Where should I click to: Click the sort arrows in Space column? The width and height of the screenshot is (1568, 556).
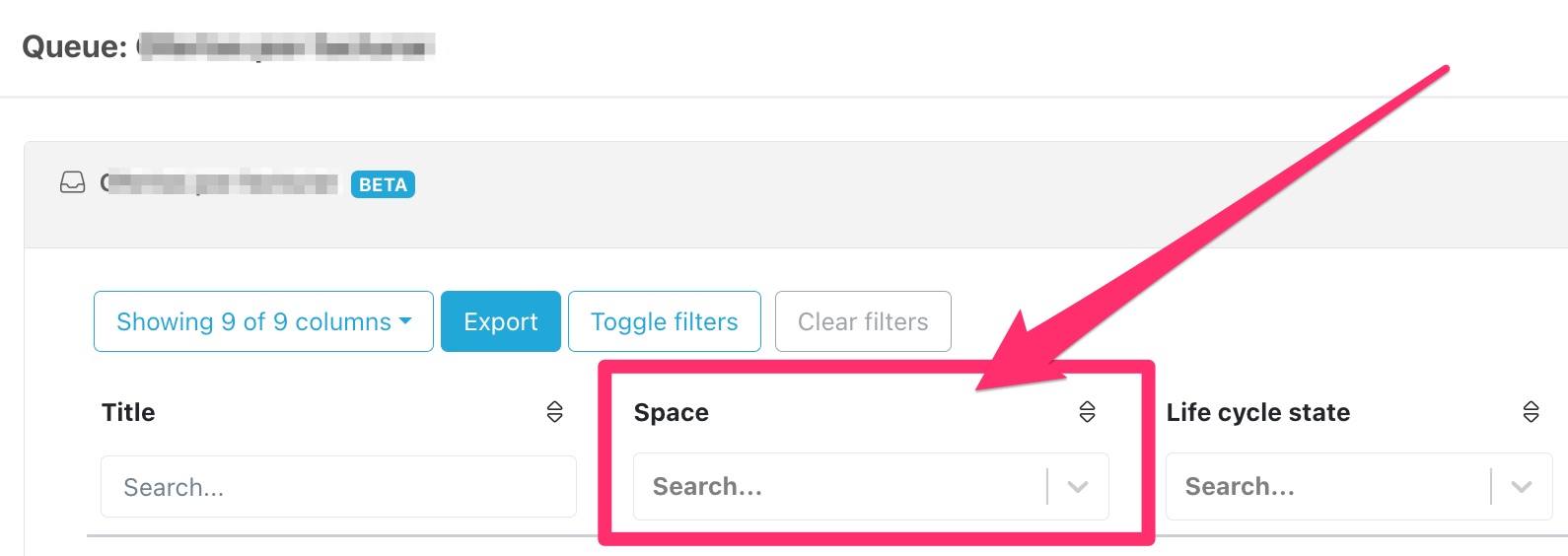click(1087, 412)
